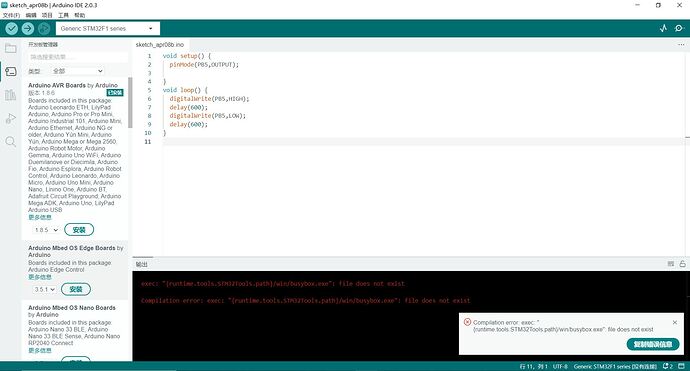Open 更多信息 link under Mbed OS Nano Boards
This screenshot has height=371, width=690.
tap(40, 350)
